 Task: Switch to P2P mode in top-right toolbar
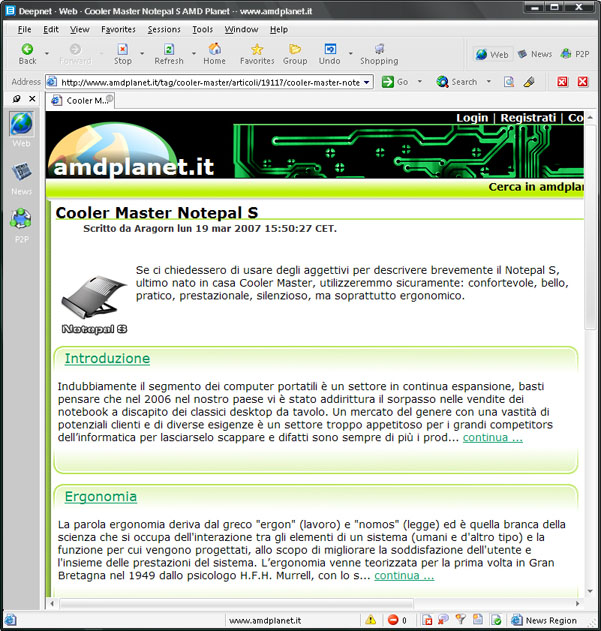575,54
